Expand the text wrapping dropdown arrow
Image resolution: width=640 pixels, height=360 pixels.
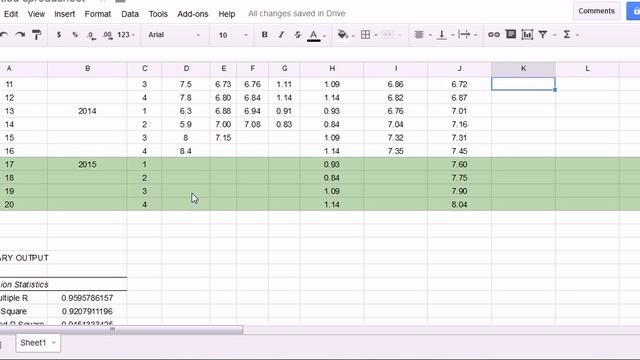pyautogui.click(x=476, y=36)
